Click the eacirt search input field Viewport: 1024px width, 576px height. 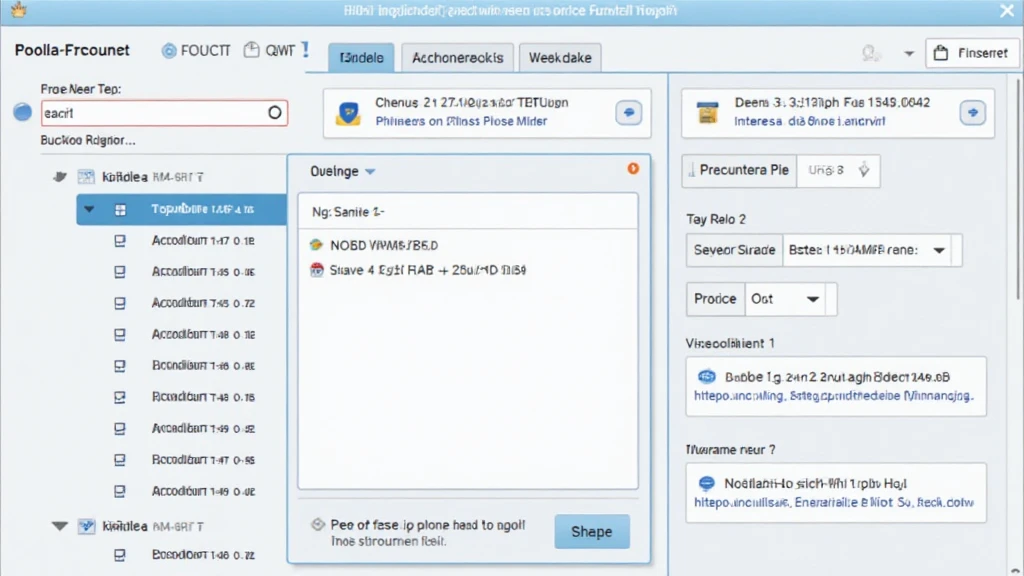[164, 113]
